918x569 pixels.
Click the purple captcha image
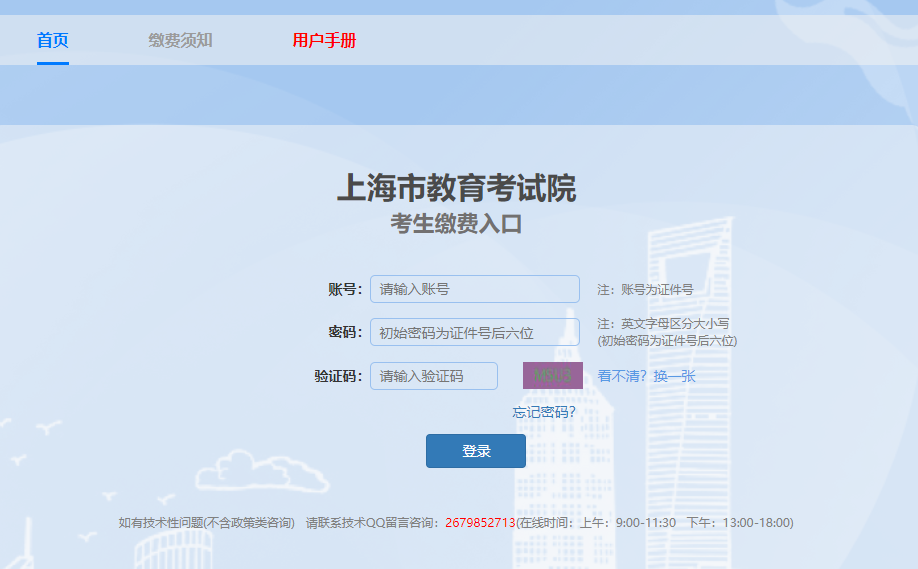tap(552, 376)
